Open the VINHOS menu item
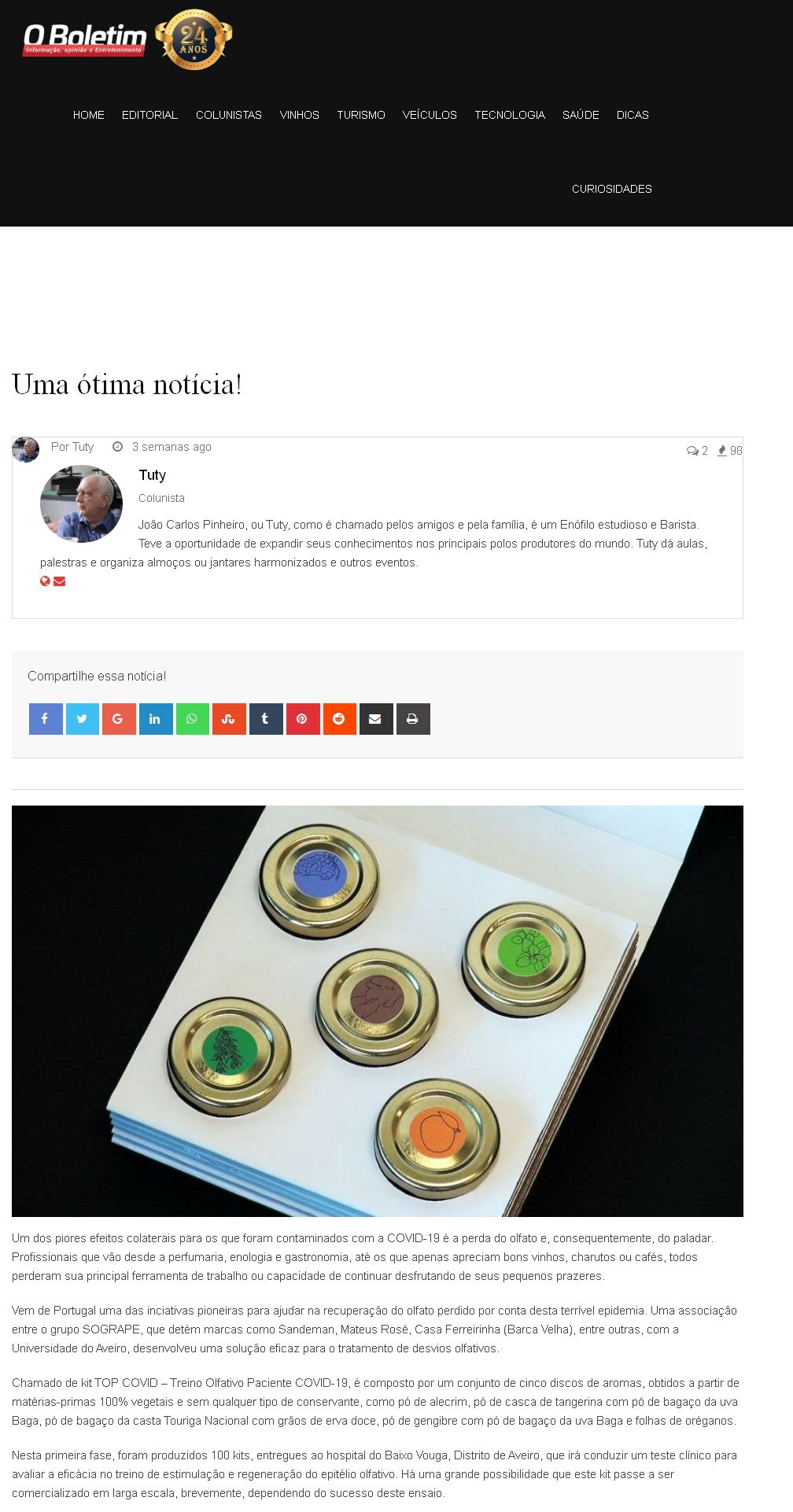Viewport: 793px width, 1512px height. click(x=300, y=115)
